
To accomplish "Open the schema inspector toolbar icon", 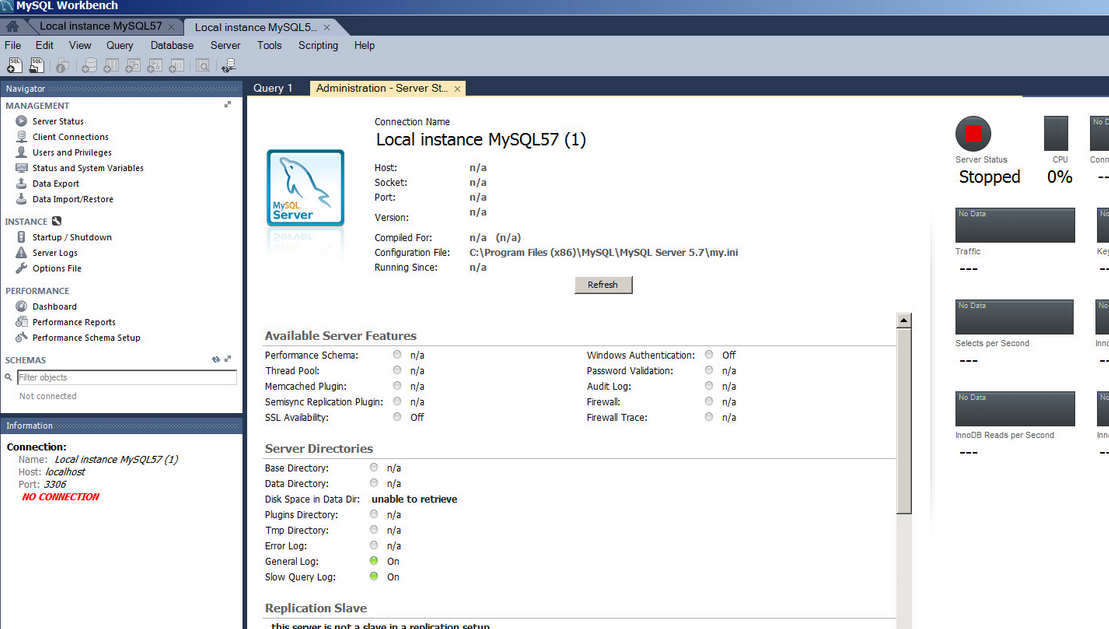I will [x=62, y=66].
